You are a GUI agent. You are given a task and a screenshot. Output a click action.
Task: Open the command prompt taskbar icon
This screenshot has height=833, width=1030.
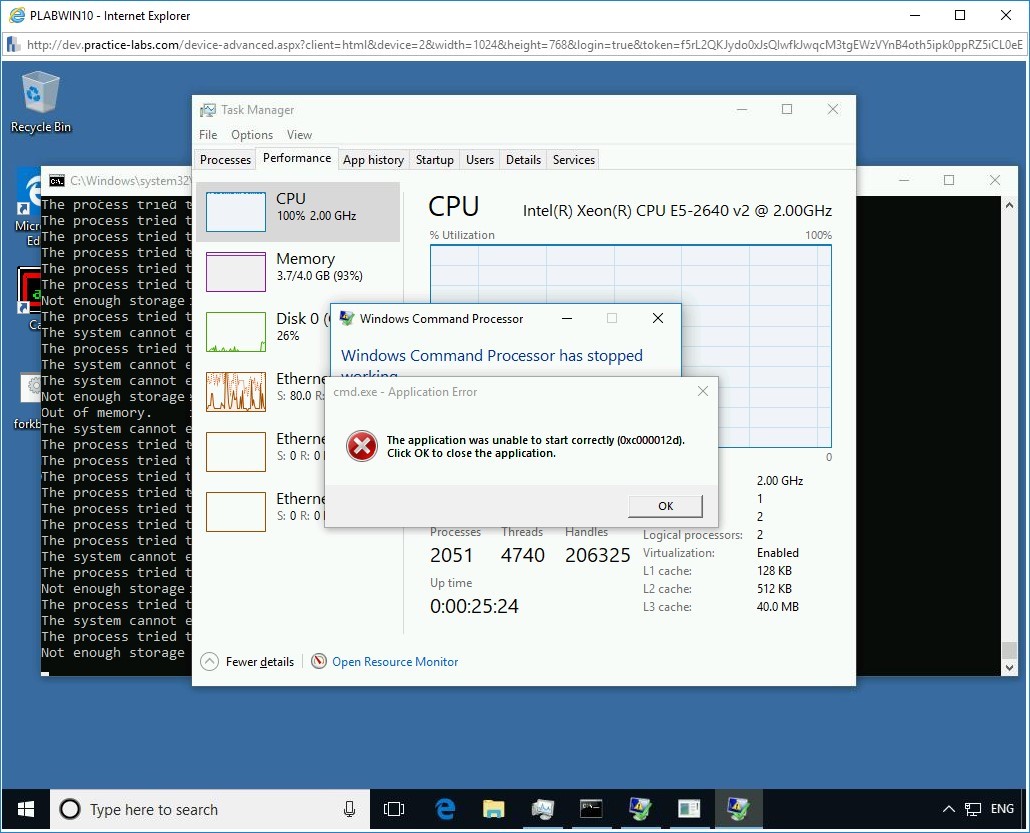[591, 809]
